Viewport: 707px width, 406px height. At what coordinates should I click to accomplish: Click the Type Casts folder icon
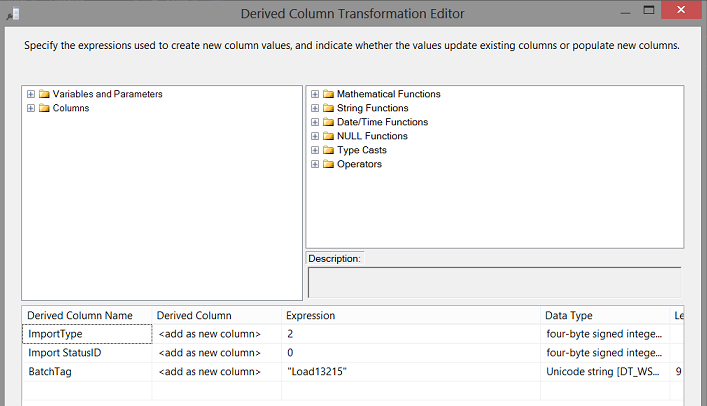pyautogui.click(x=328, y=150)
